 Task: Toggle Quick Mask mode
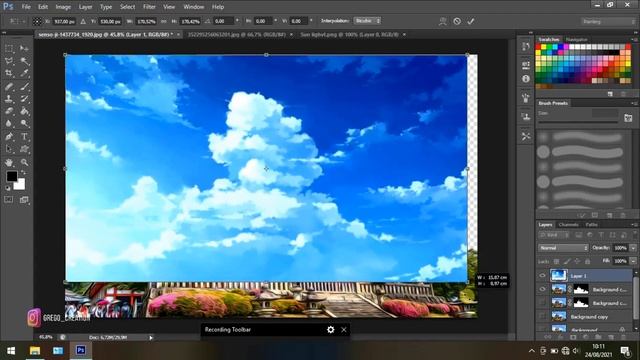pos(9,200)
